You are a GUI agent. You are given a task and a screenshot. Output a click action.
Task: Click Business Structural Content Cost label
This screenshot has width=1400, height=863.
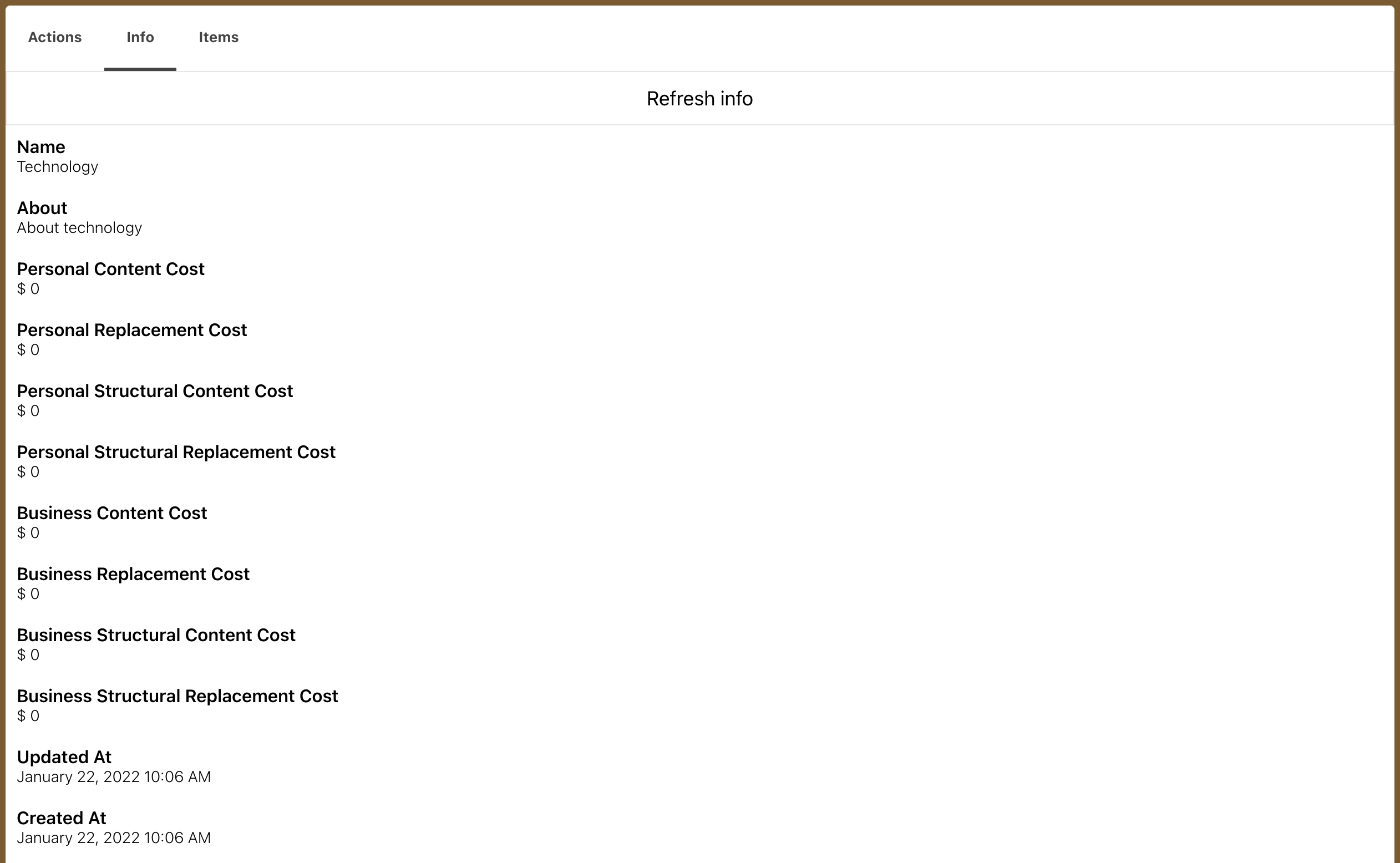[156, 635]
